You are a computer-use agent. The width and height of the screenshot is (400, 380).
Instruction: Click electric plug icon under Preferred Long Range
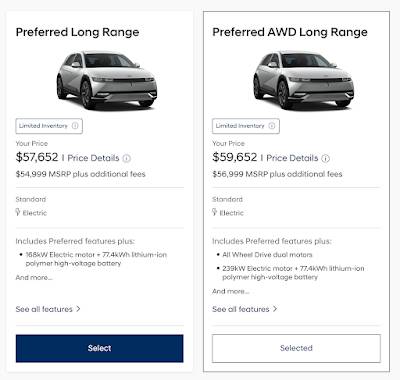pos(18,212)
